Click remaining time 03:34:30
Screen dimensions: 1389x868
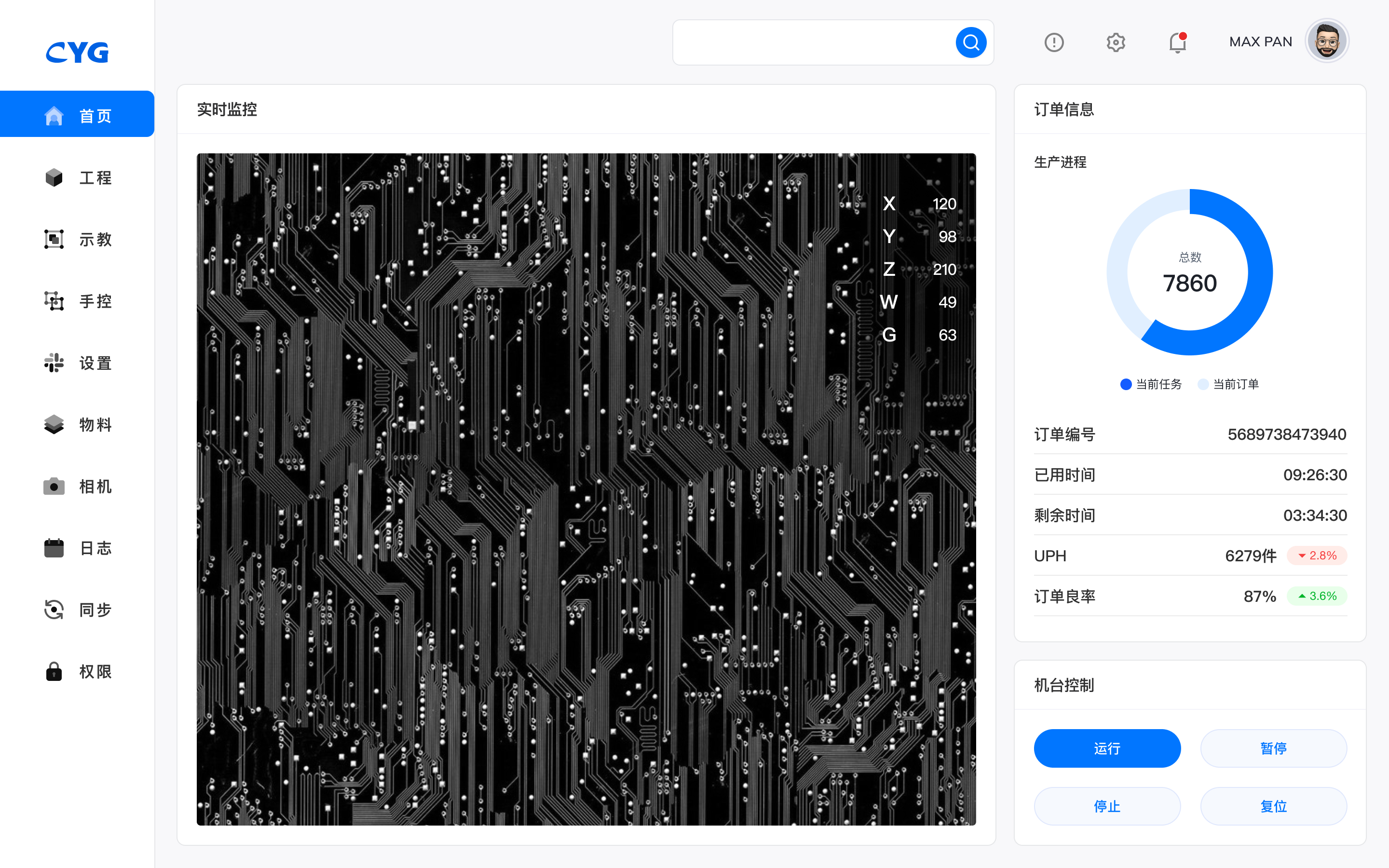pos(1315,515)
